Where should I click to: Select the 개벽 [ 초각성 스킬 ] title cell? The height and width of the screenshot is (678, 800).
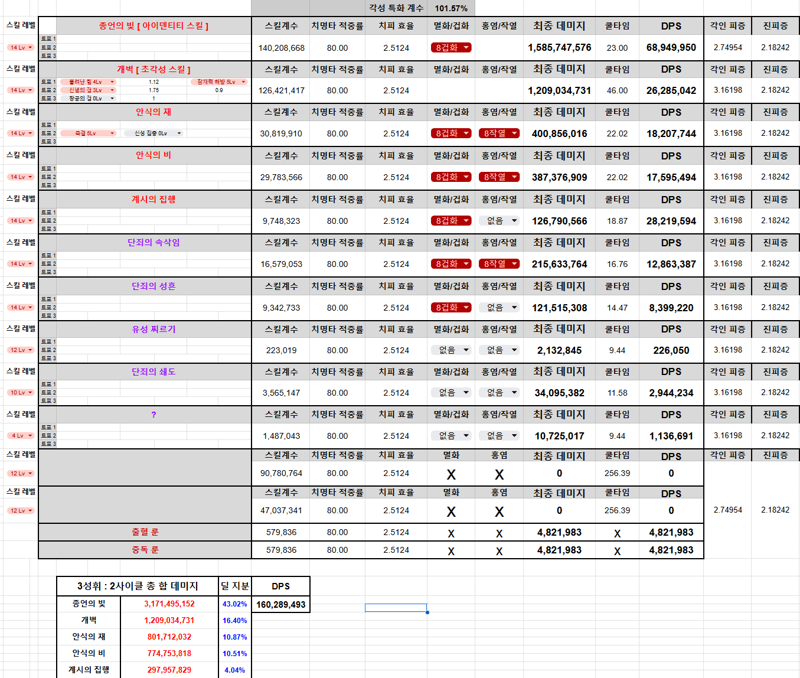(154, 69)
